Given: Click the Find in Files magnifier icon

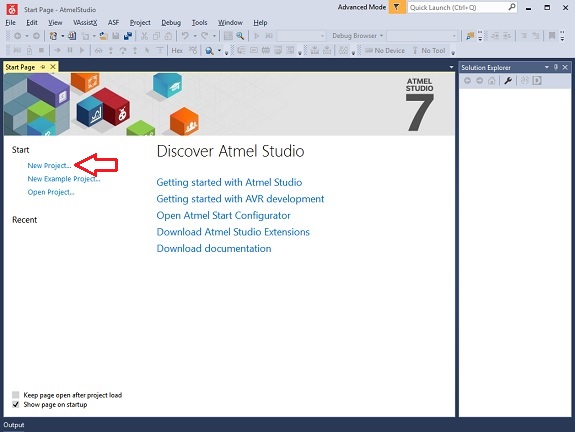Looking at the screenshot, I should click(240, 36).
